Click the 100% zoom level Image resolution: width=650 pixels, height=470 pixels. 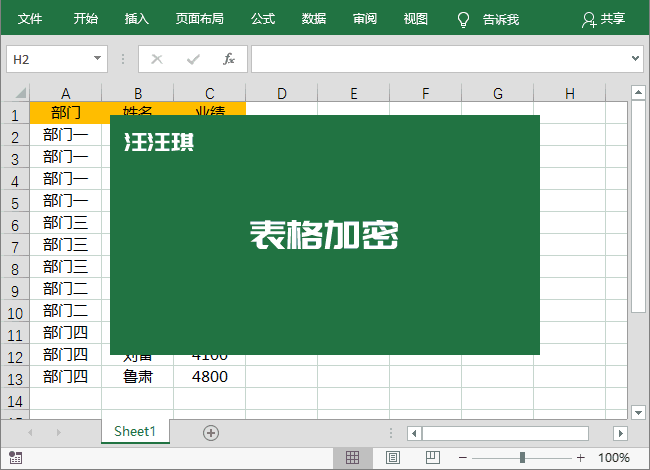(x=614, y=458)
